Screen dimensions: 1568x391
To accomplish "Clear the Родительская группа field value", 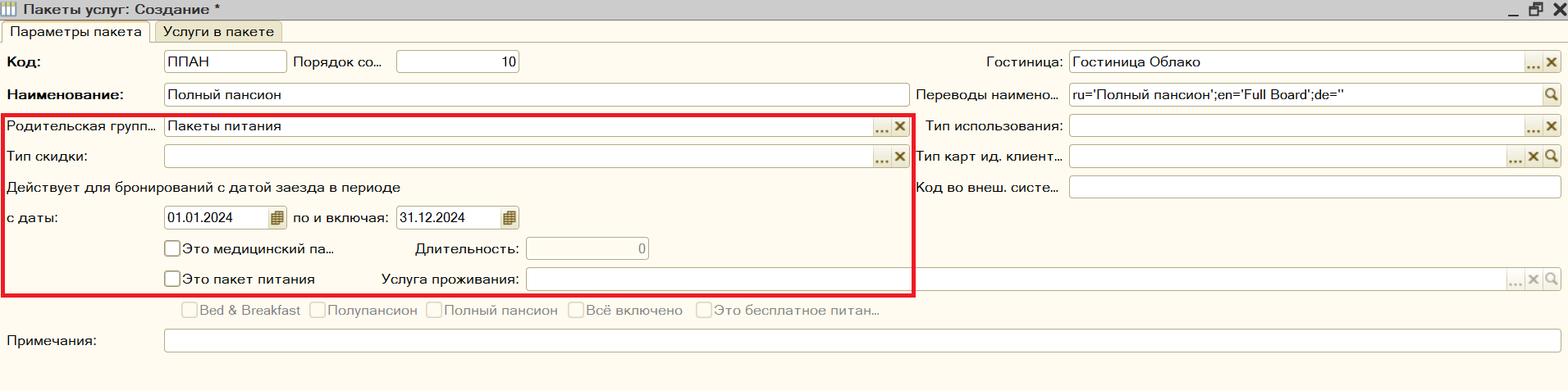I will (x=900, y=126).
